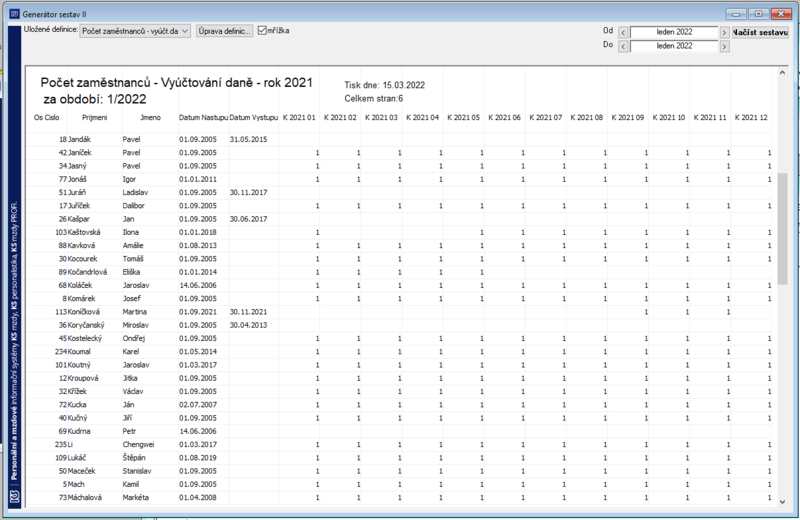Click the Prijmeni column header
The width and height of the screenshot is (800, 520).
95,117
